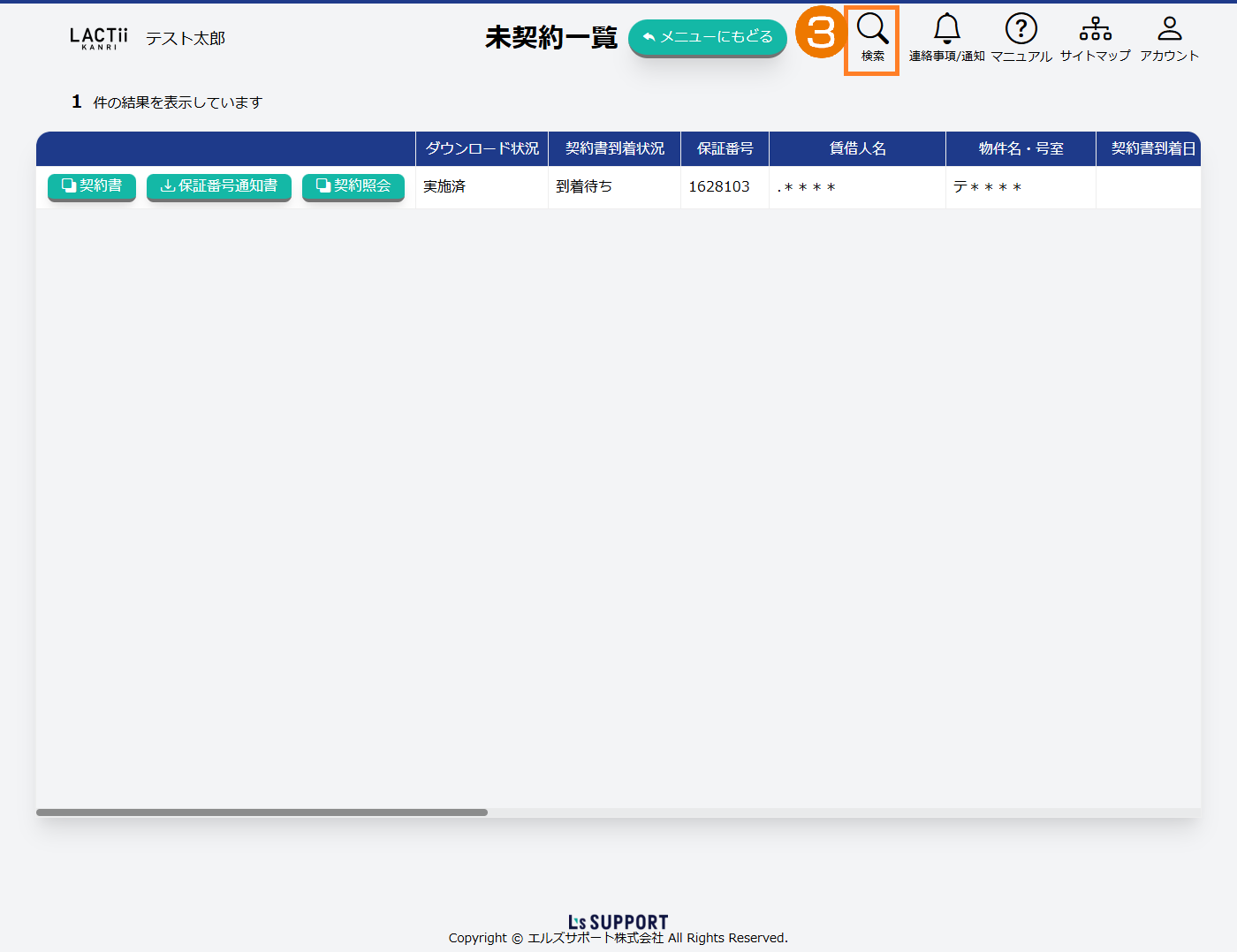Select the guarantee number 1628103 cell
Image resolution: width=1237 pixels, height=952 pixels.
(x=719, y=187)
